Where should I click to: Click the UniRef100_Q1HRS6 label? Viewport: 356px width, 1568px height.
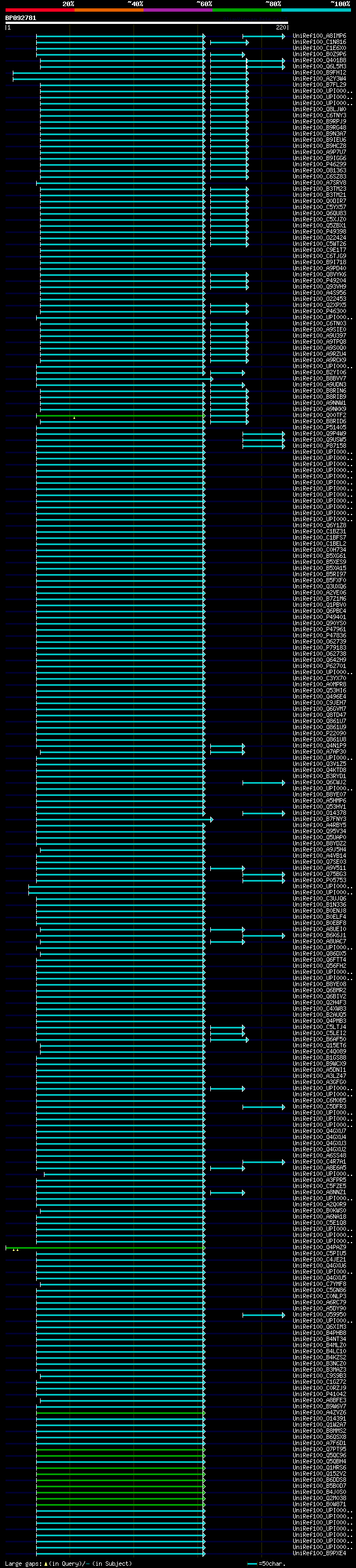(319, 1467)
